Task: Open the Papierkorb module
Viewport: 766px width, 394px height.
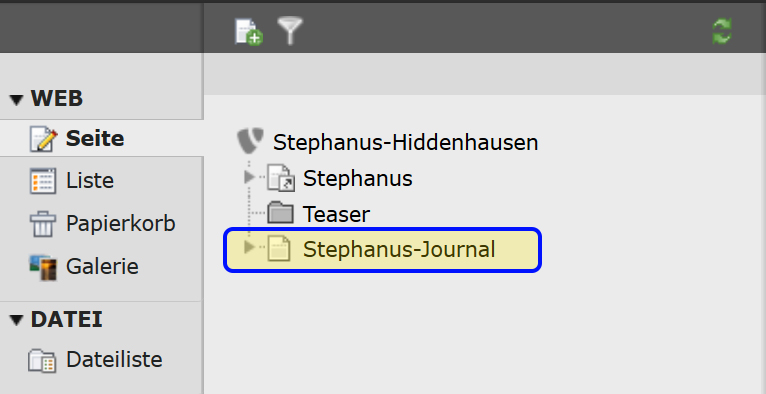Action: tap(102, 224)
